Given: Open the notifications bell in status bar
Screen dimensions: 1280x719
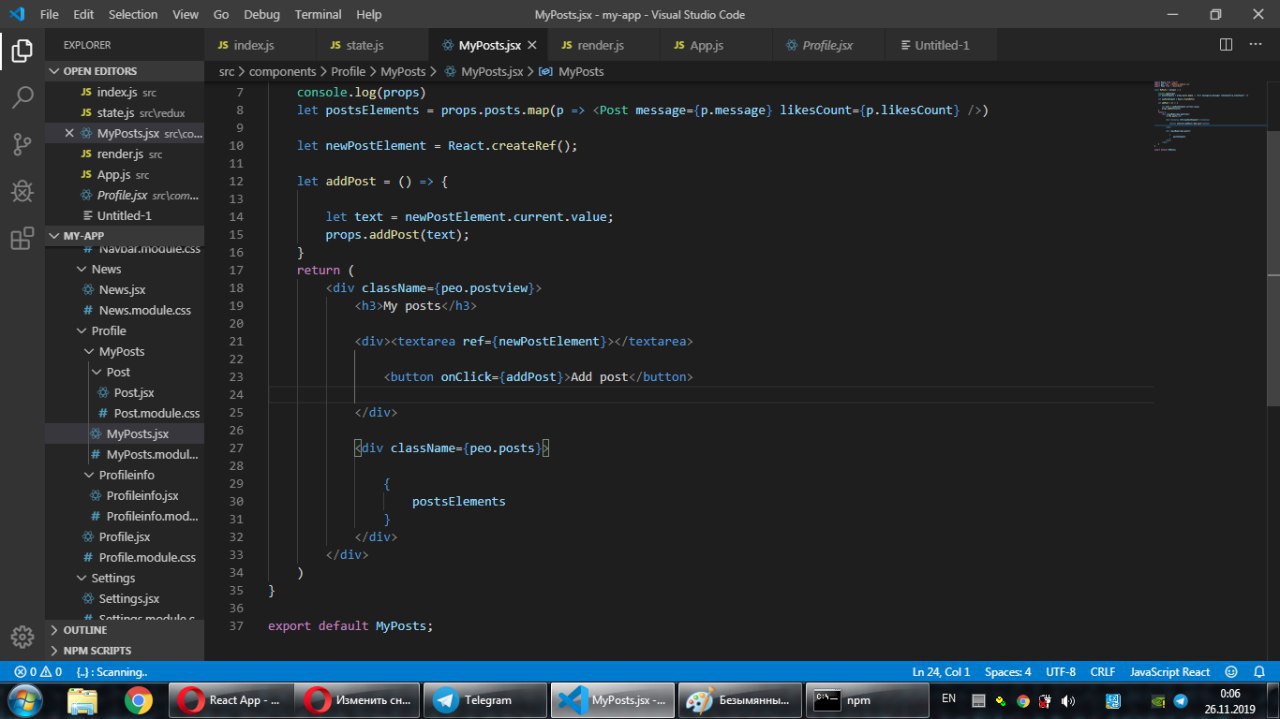Looking at the screenshot, I should (1257, 672).
